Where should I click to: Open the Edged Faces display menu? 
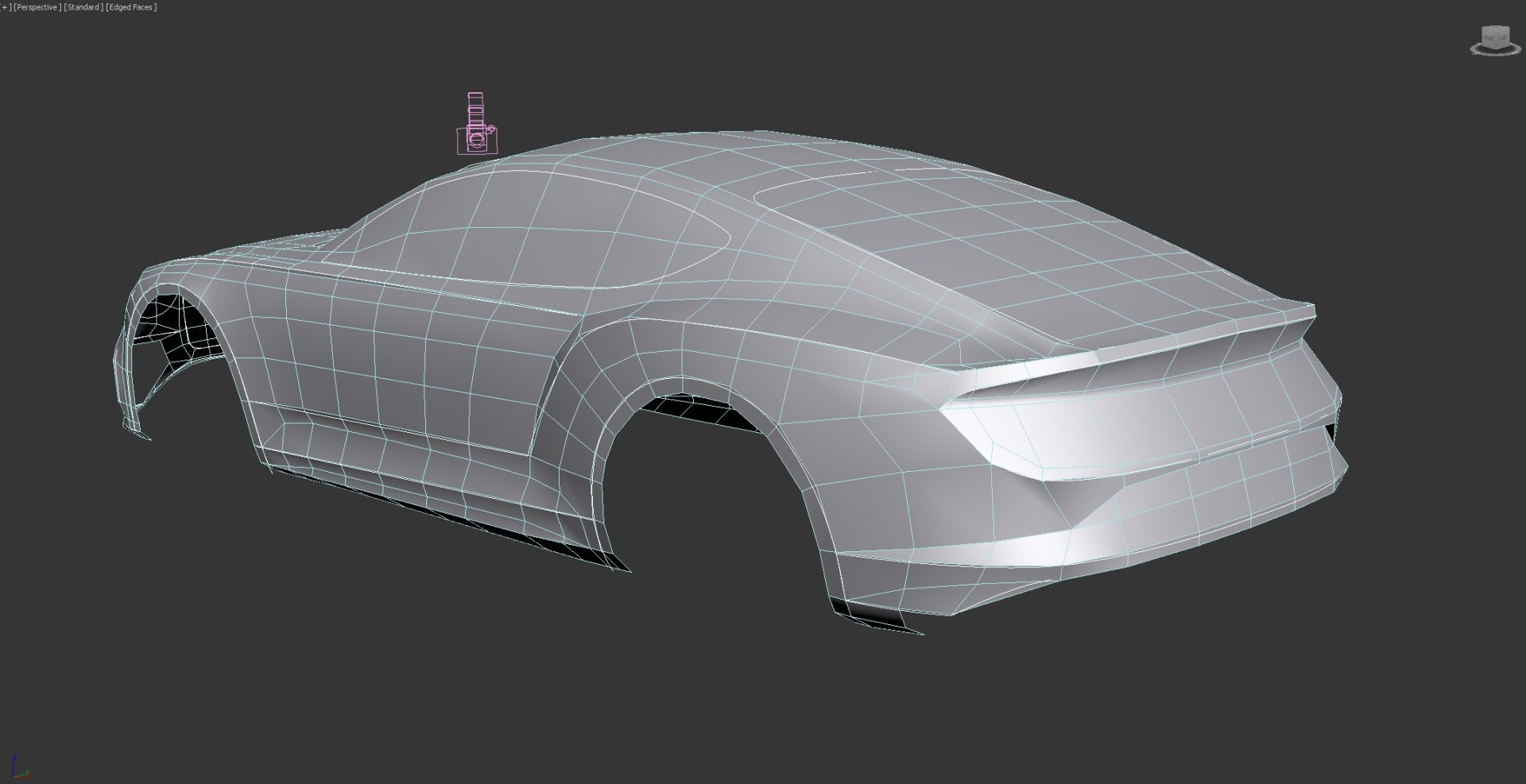[132, 7]
